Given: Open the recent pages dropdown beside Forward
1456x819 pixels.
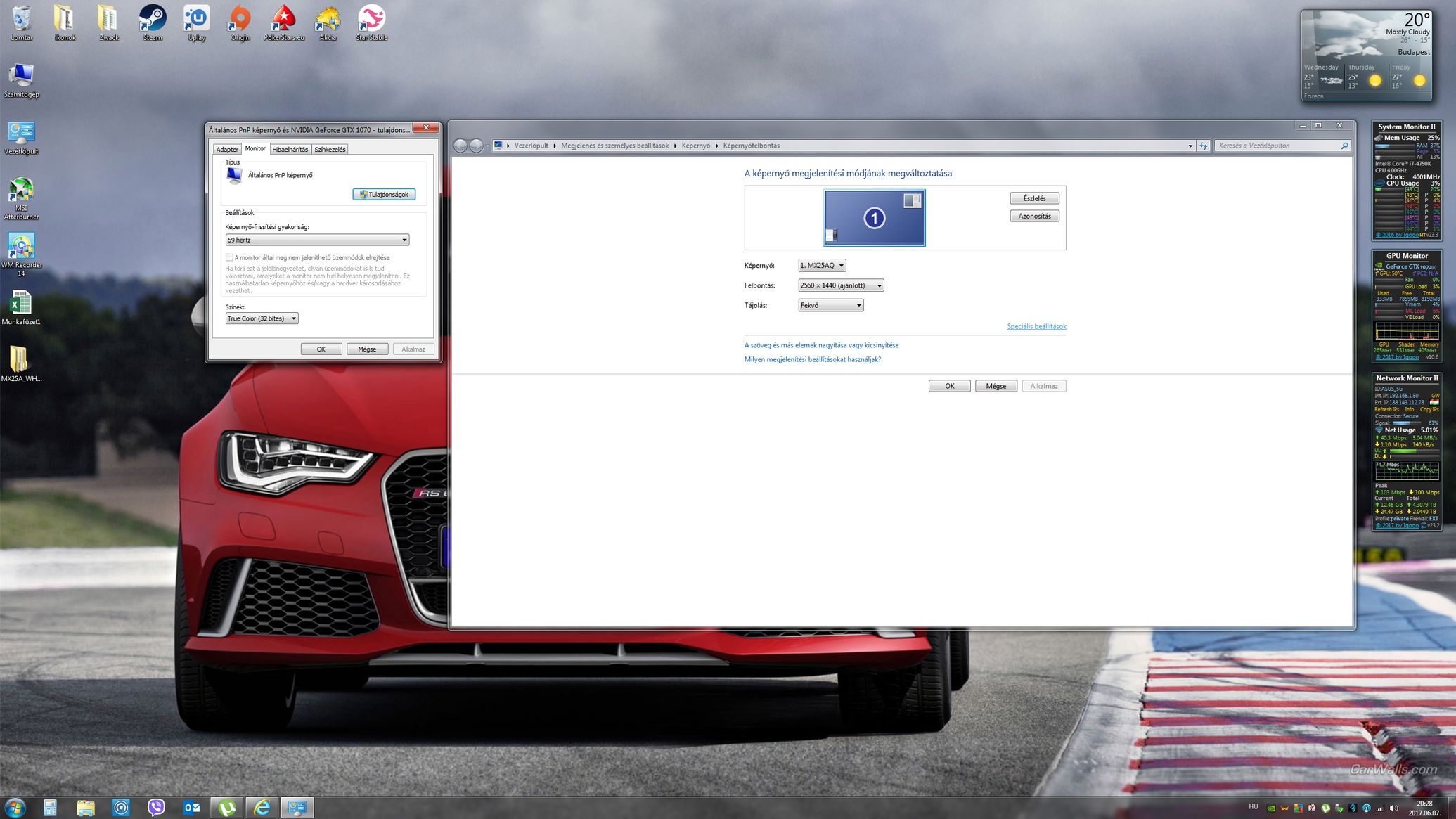Looking at the screenshot, I should [x=487, y=146].
